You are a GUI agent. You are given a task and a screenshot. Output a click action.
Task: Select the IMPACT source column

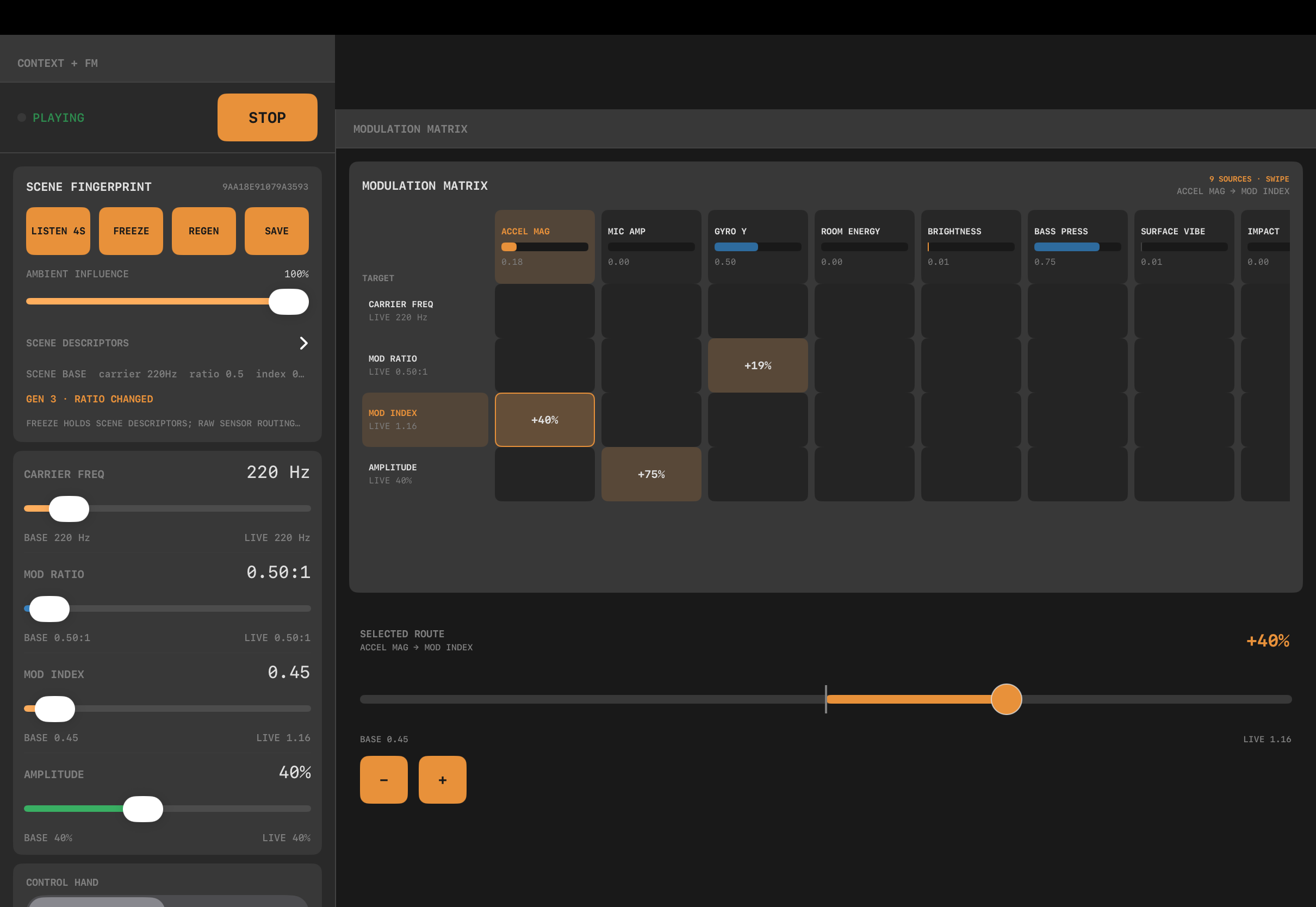pyautogui.click(x=1265, y=247)
